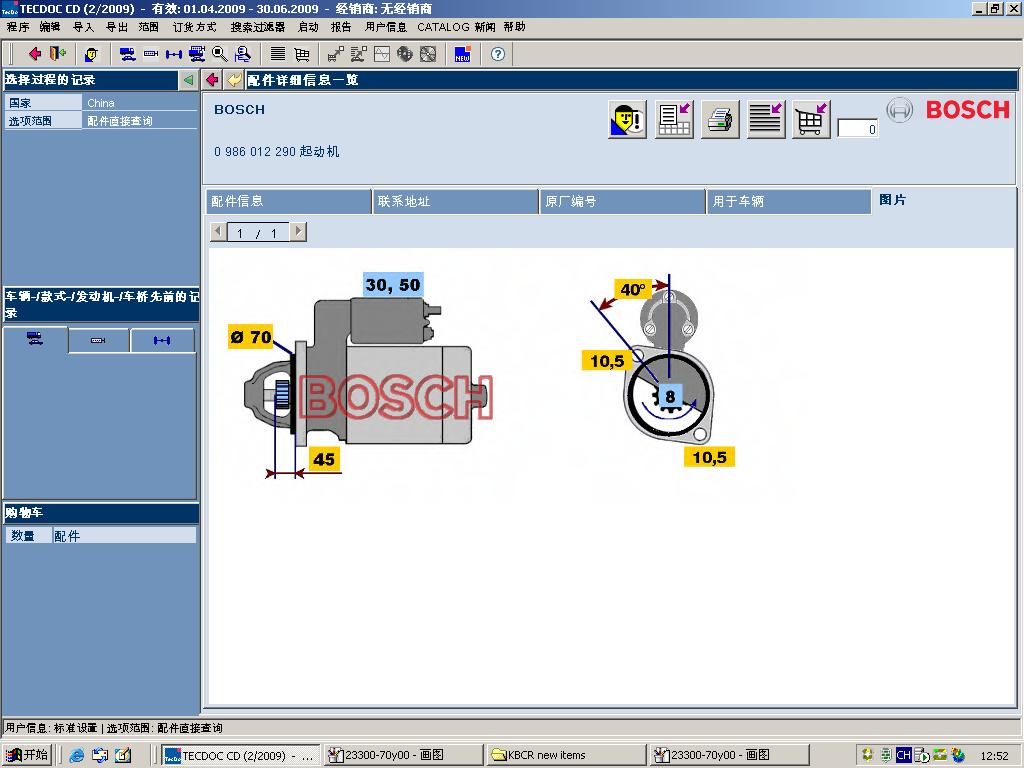
Task: Click the 开始 Start button on taskbar
Action: coord(27,755)
